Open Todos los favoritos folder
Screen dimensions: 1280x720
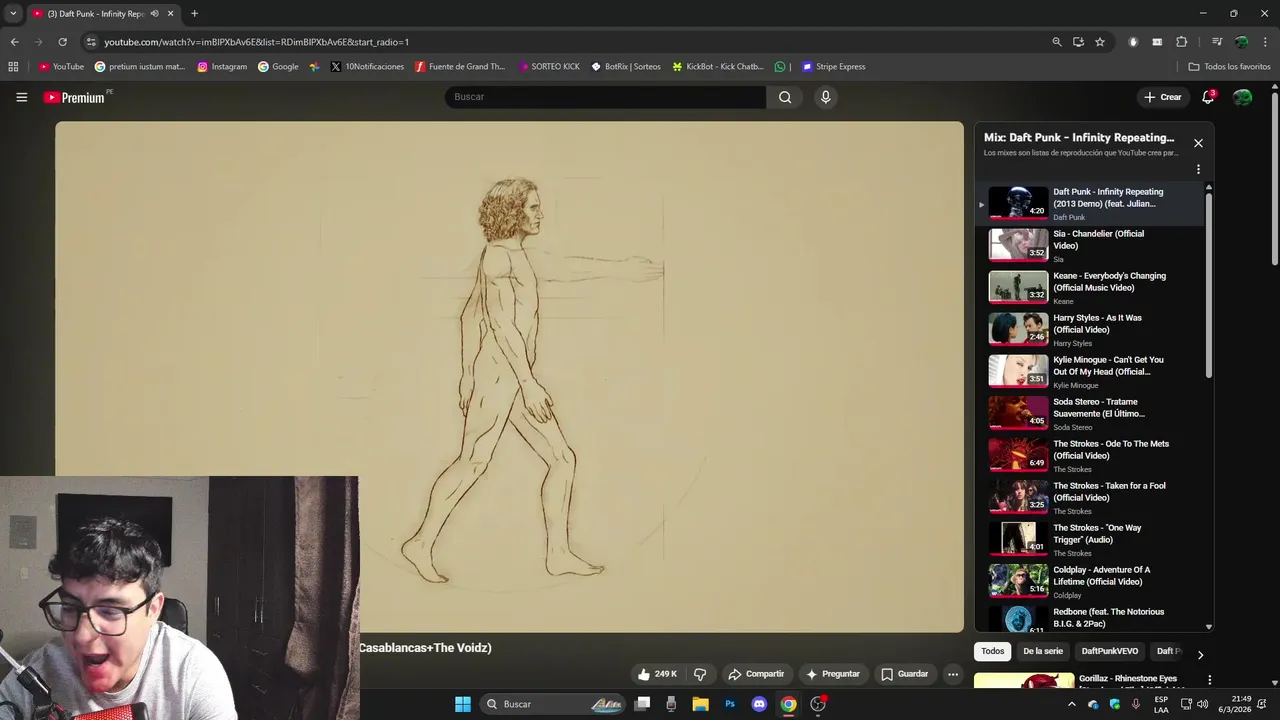tap(1229, 67)
